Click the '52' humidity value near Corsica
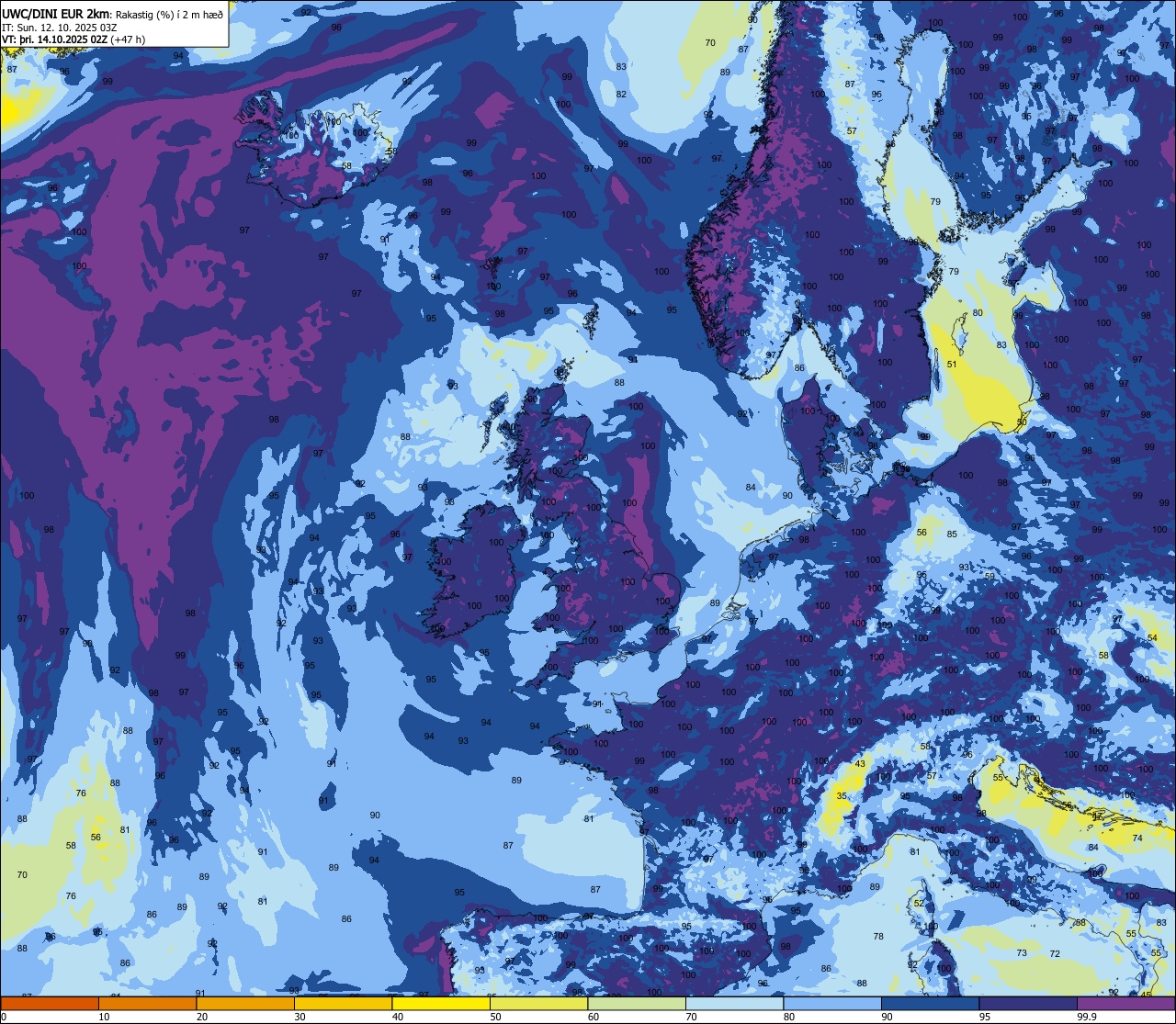Viewport: 1176px width, 1024px height. [x=919, y=903]
